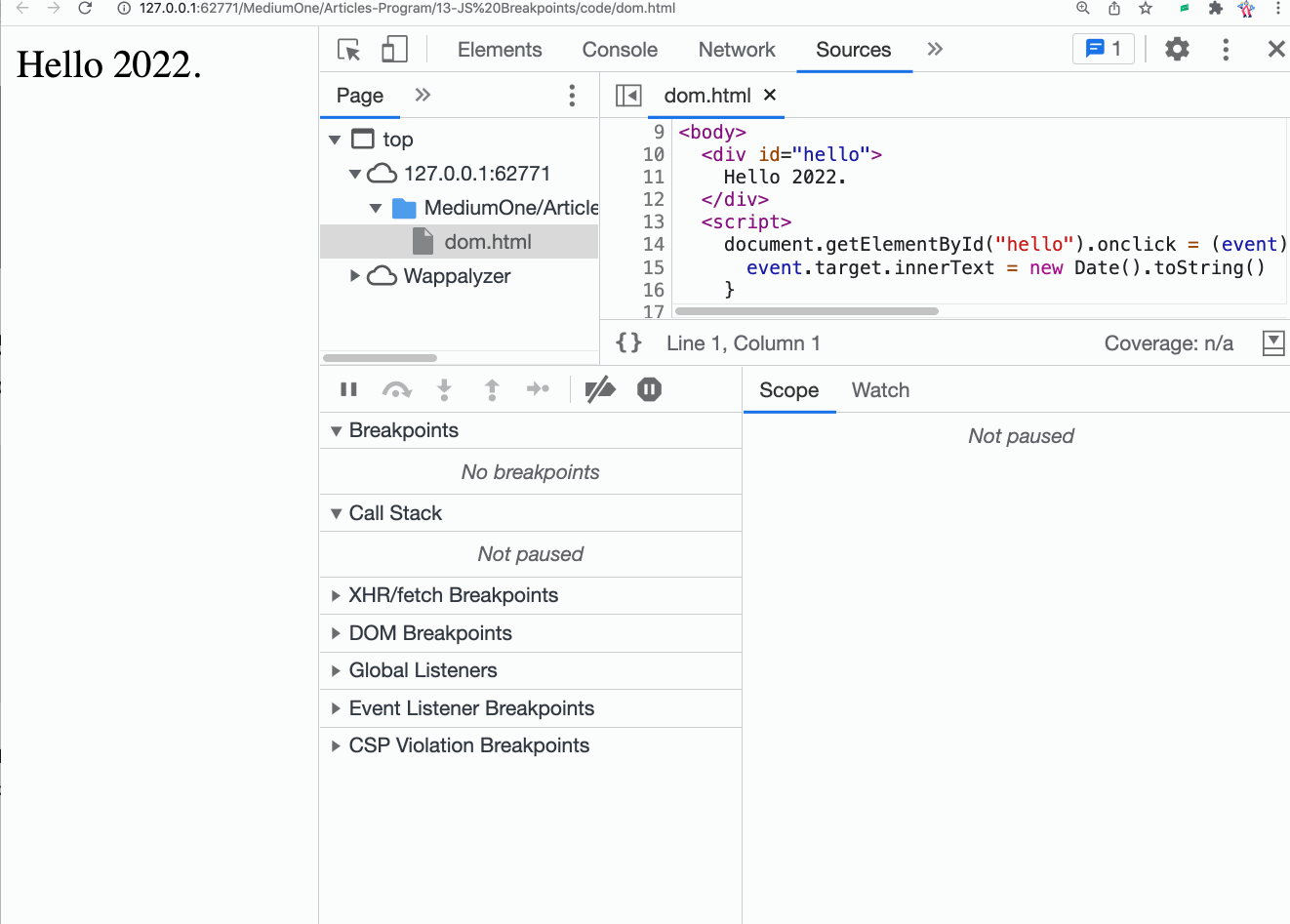Toggle deactivate breakpoints icon

[x=599, y=389]
